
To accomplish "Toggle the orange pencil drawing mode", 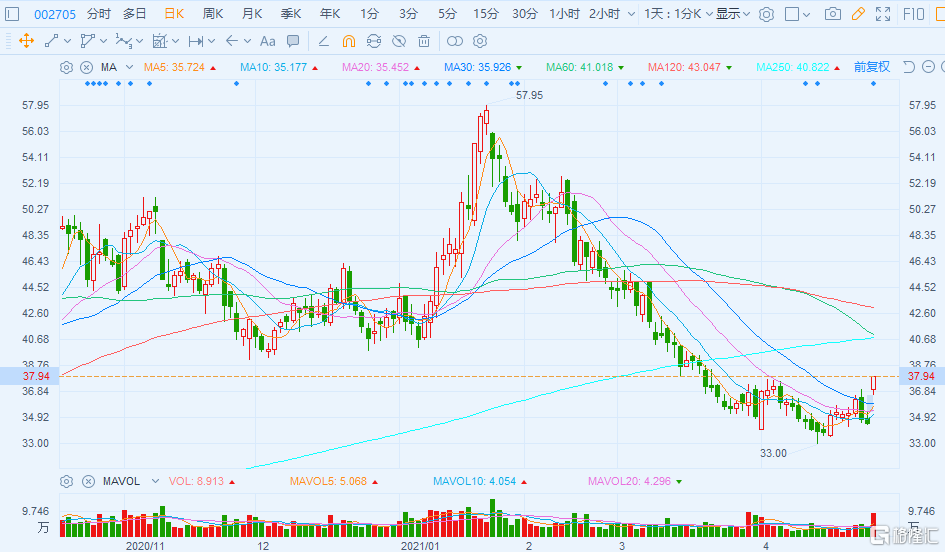I will 857,14.
